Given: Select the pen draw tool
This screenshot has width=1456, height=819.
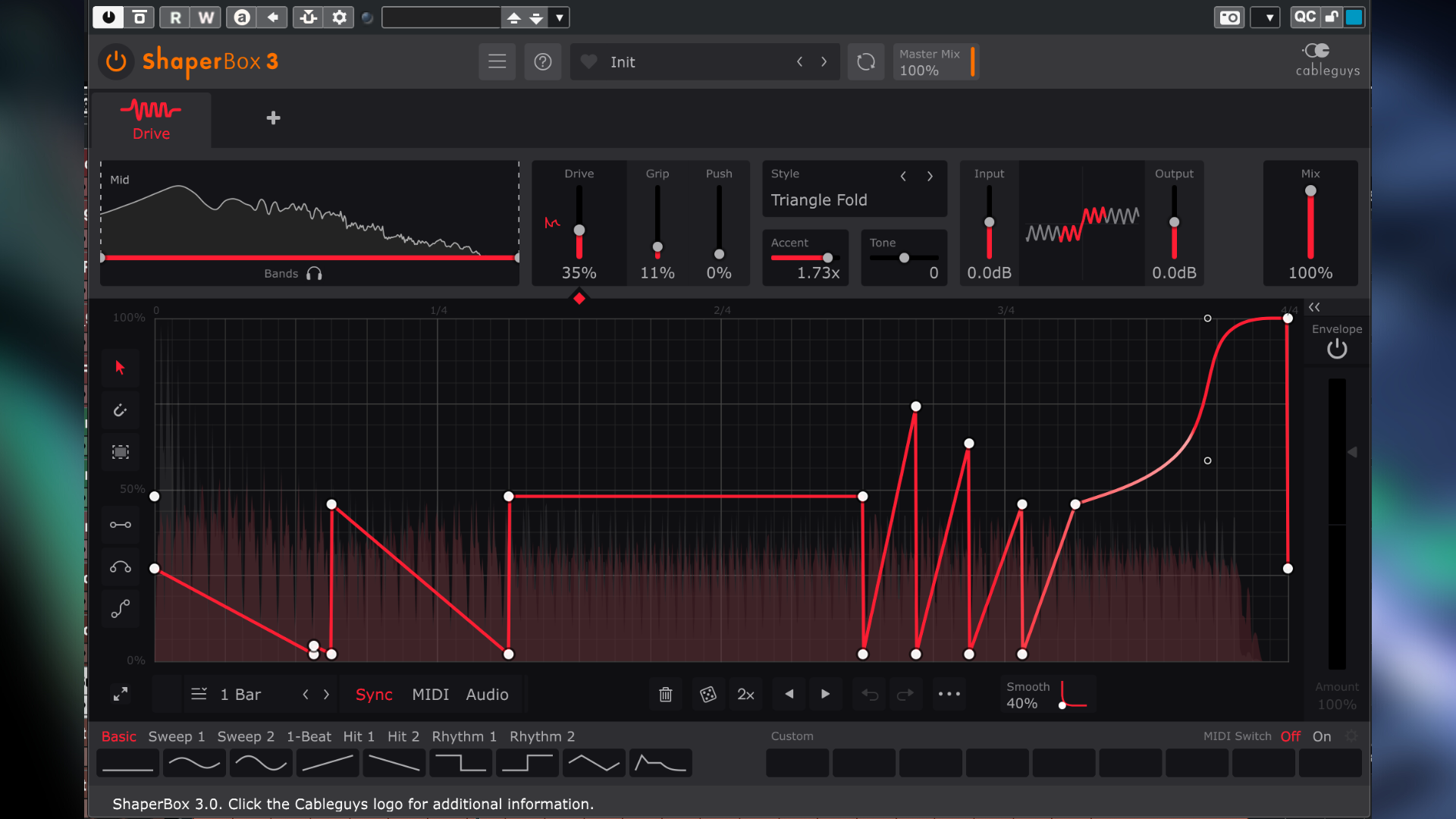Looking at the screenshot, I should 120,410.
